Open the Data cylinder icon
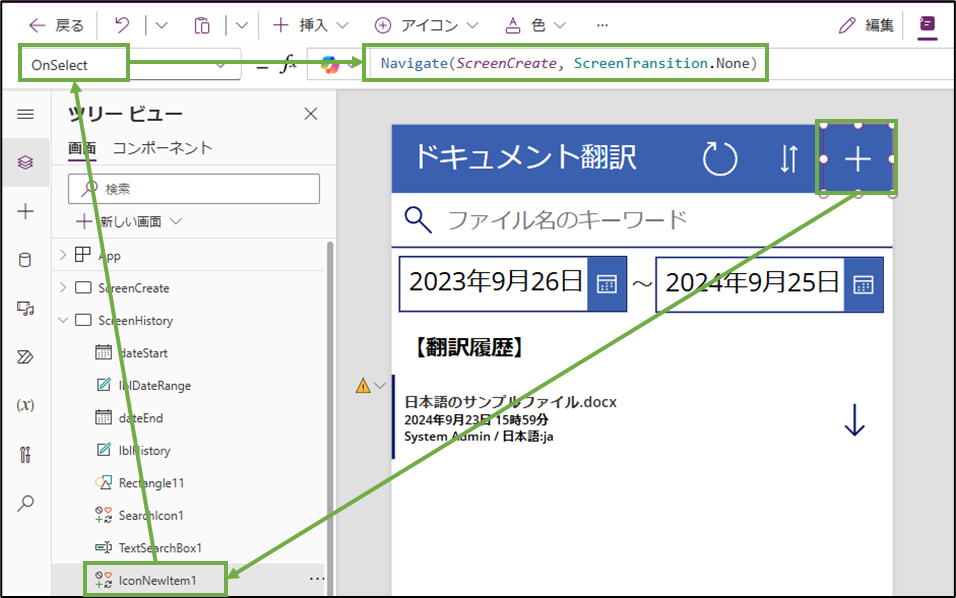This screenshot has height=598, width=956. click(x=26, y=260)
